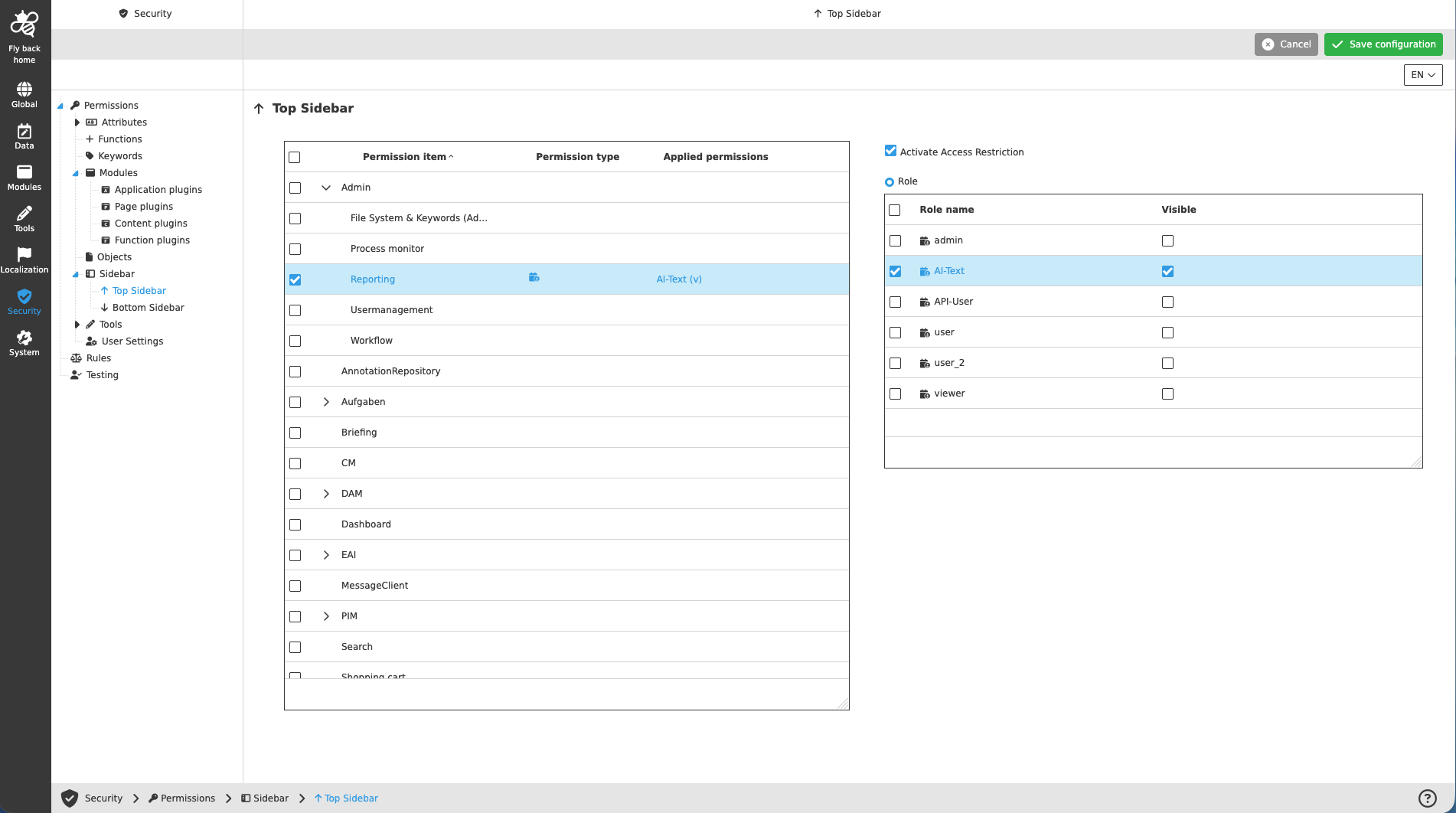This screenshot has height=813, width=1456.
Task: Open Bottom Sidebar in the tree
Action: (148, 307)
